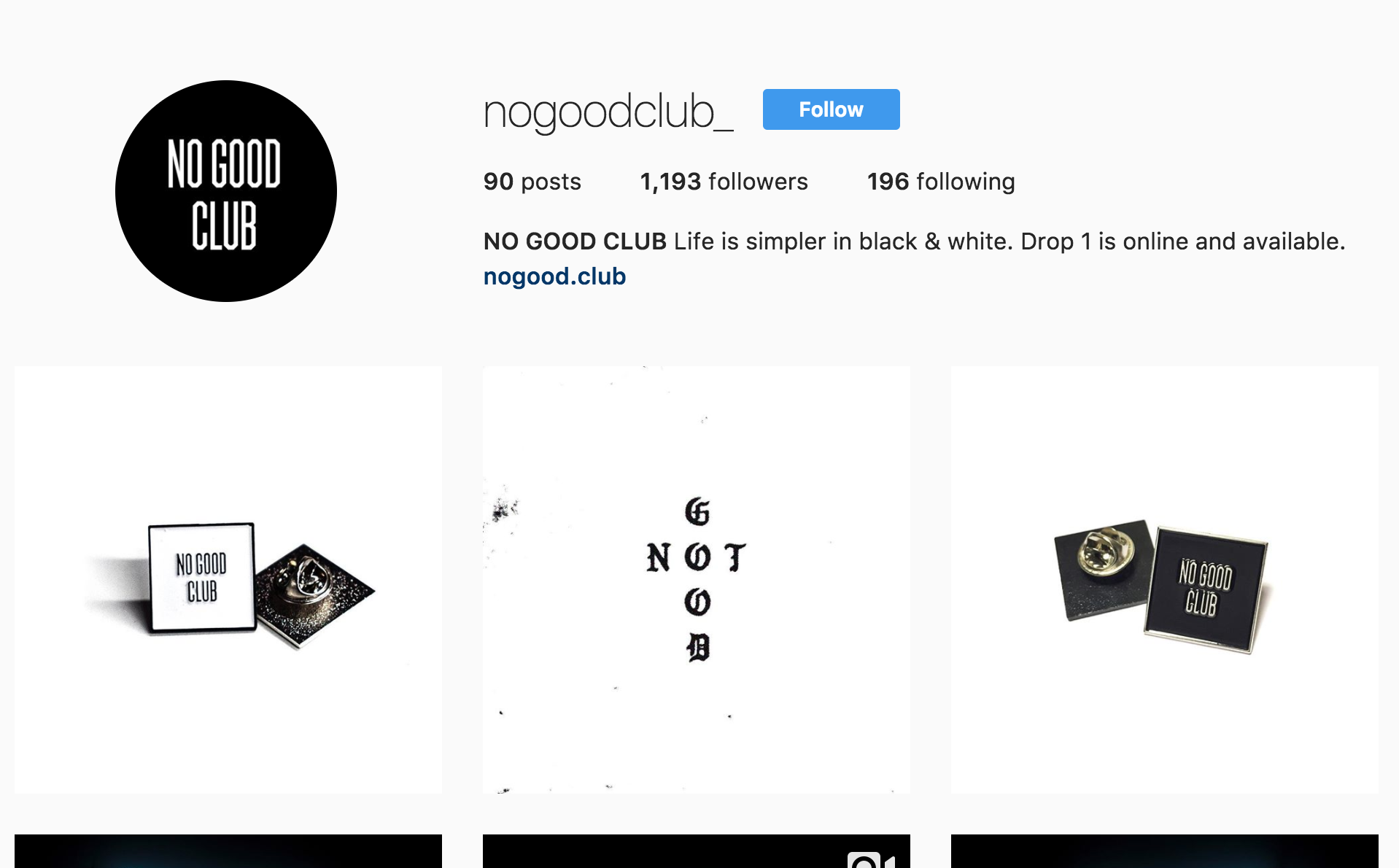Open the black NO GOOD CLUB pin post
1399x868 pixels.
[x=1165, y=580]
